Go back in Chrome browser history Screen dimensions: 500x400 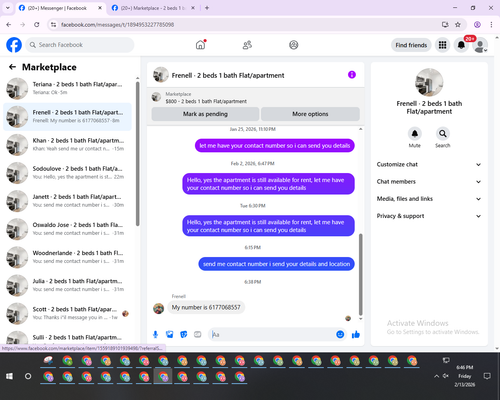(x=9, y=24)
